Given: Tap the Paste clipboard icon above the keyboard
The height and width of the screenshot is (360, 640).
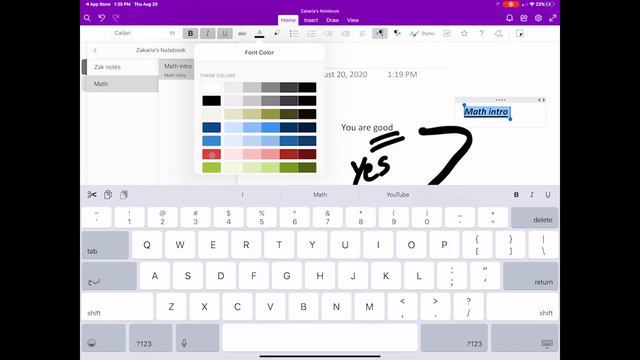Looking at the screenshot, I should coord(124,195).
